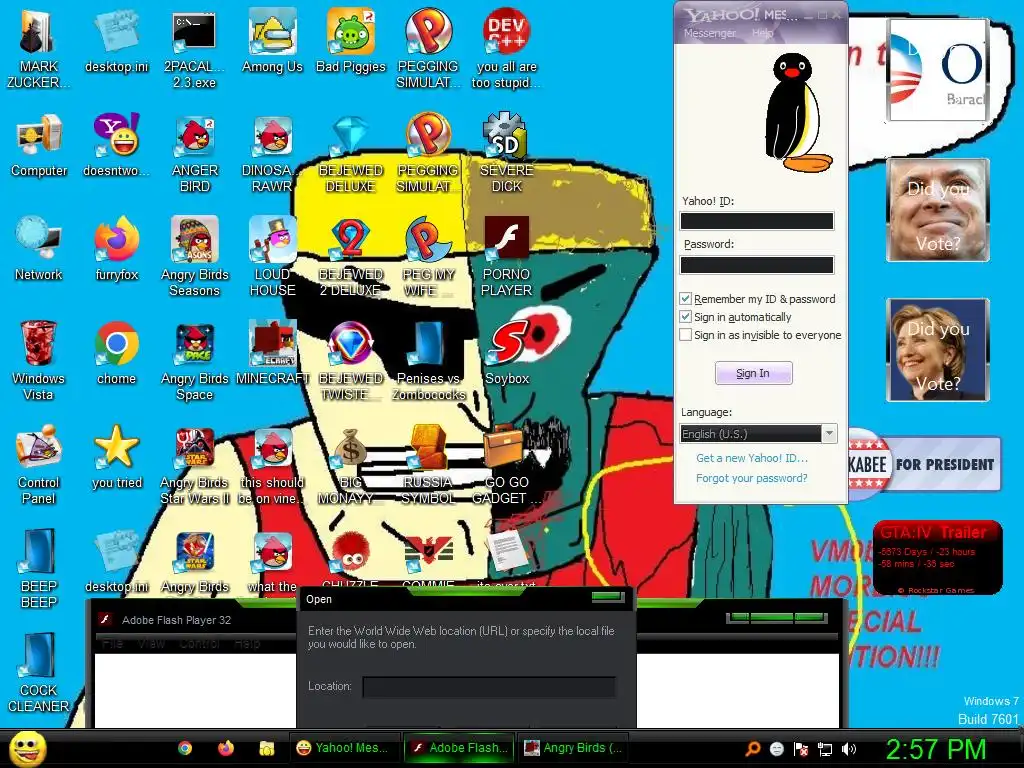Launch the furryfox Firefox icon
This screenshot has height=768, width=1024.
[116, 250]
